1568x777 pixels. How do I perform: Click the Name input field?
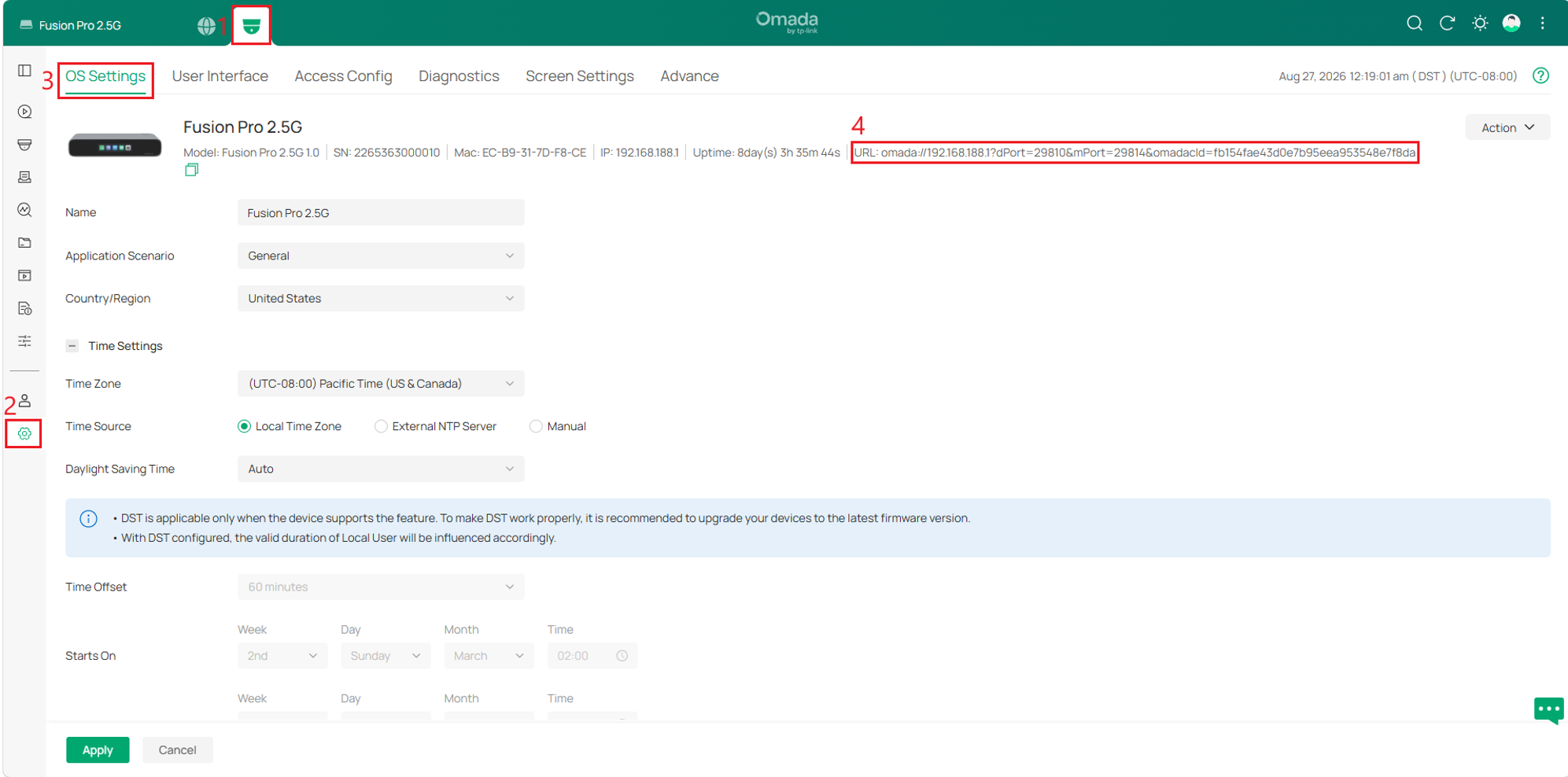[x=381, y=212]
